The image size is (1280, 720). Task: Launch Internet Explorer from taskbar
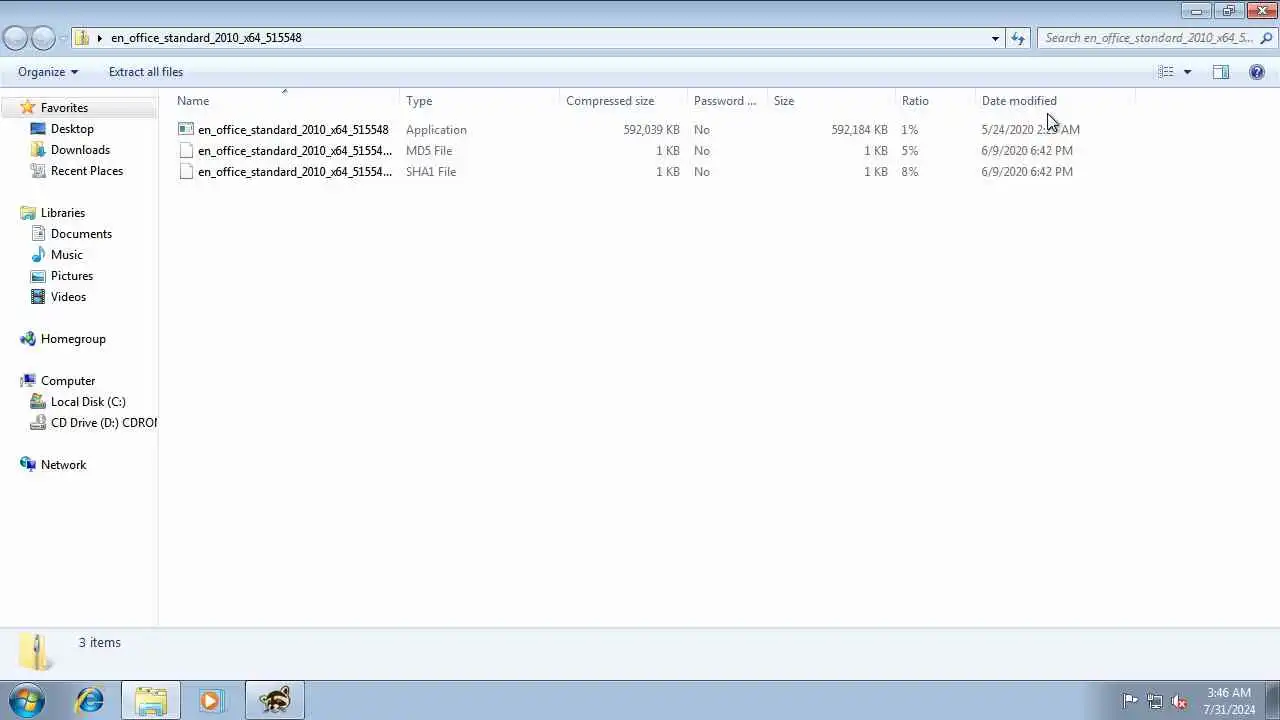90,700
